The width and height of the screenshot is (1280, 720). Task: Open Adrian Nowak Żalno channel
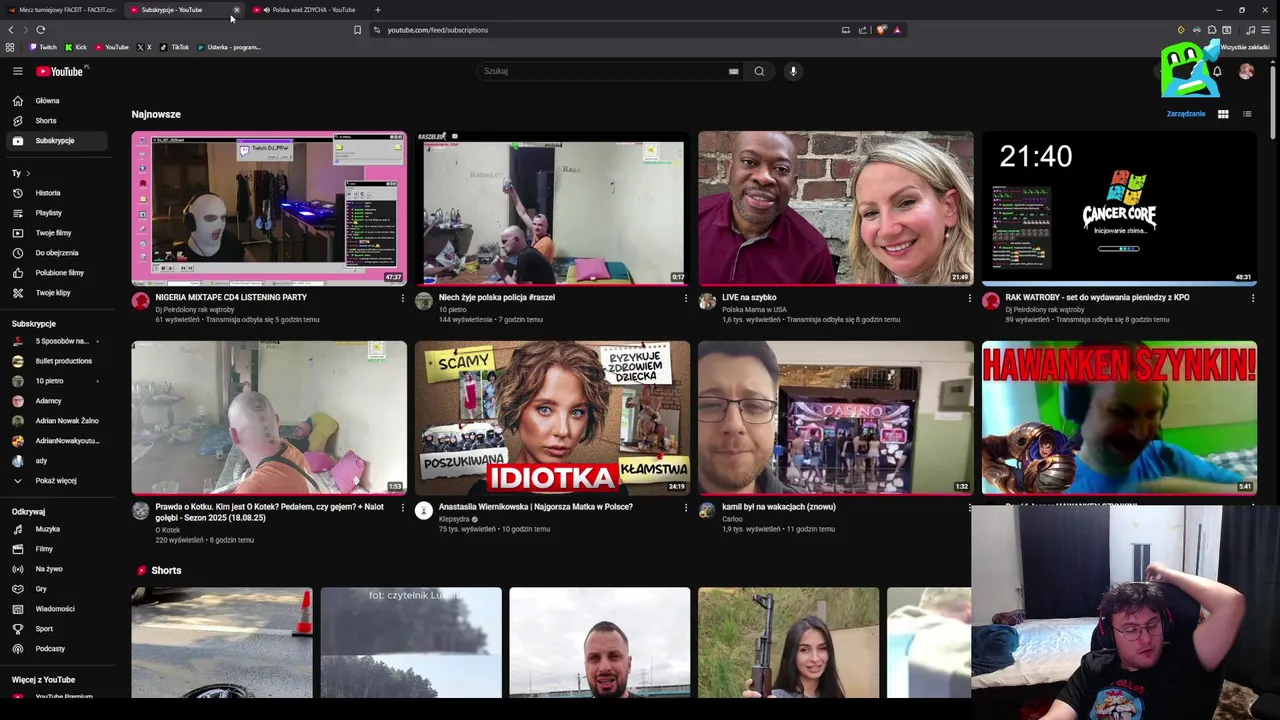tap(58, 421)
